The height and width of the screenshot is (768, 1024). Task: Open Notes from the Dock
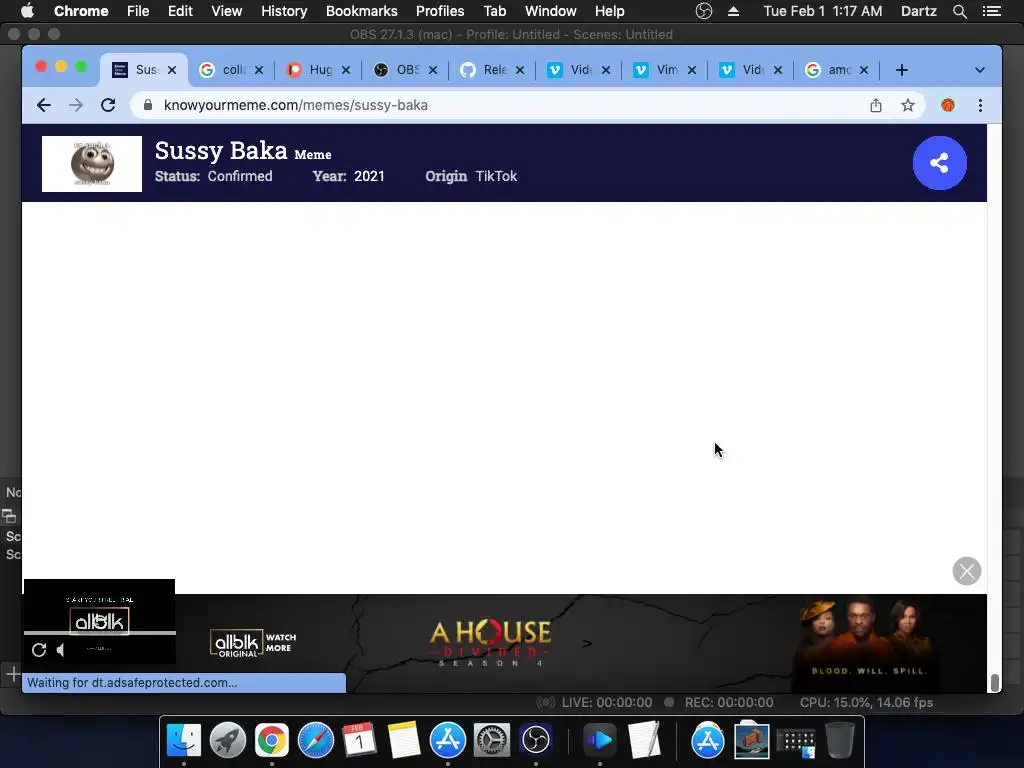[x=404, y=740]
